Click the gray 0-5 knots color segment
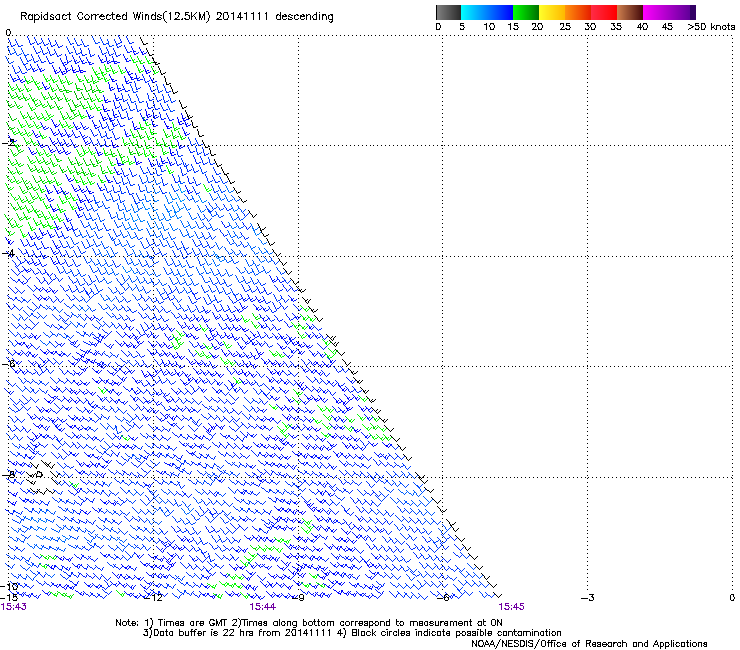This screenshot has width=740, height=650. tap(448, 12)
